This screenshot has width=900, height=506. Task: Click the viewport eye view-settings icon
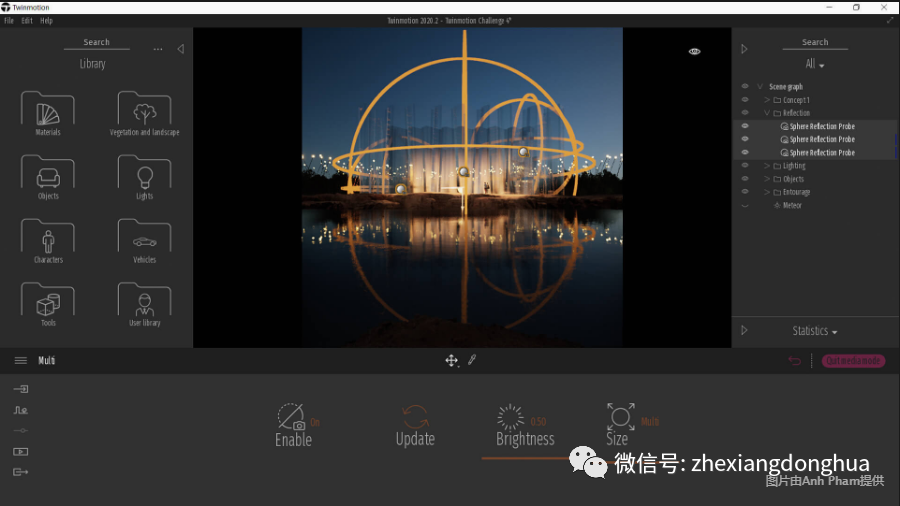click(695, 52)
